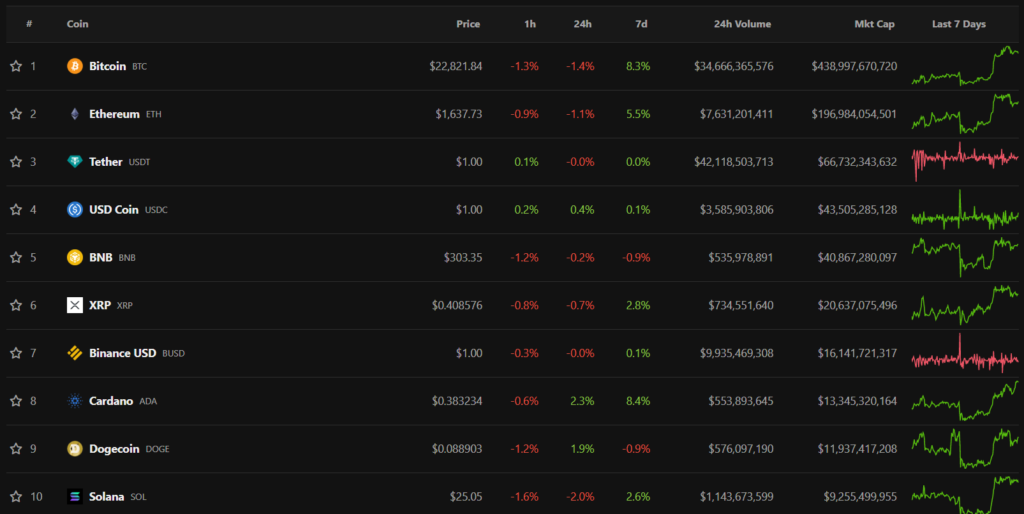
Task: Add Cardano to favorites star
Action: [x=16, y=401]
